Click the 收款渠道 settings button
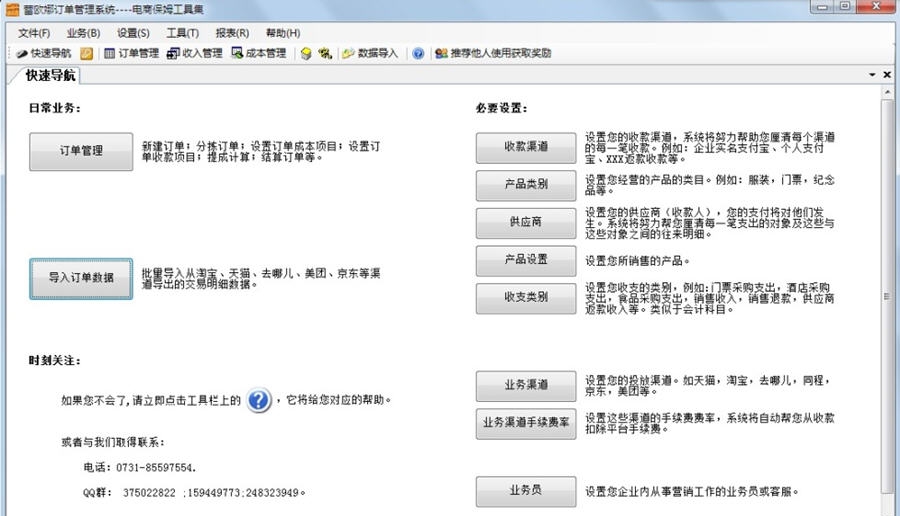 click(526, 148)
